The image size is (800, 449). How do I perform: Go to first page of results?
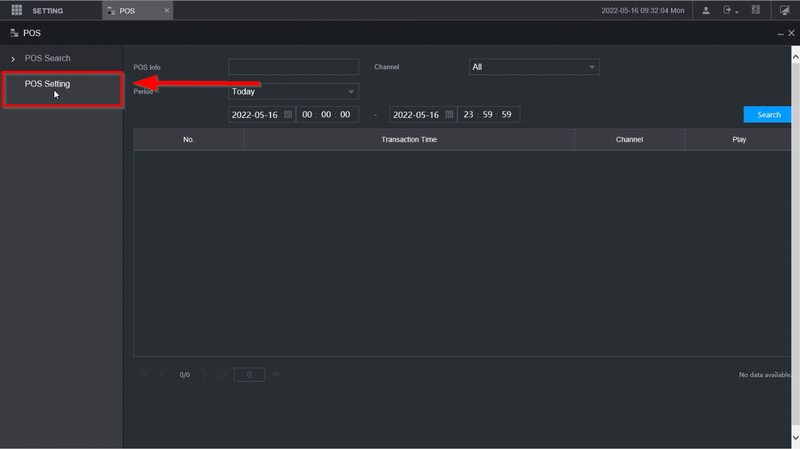pos(144,375)
